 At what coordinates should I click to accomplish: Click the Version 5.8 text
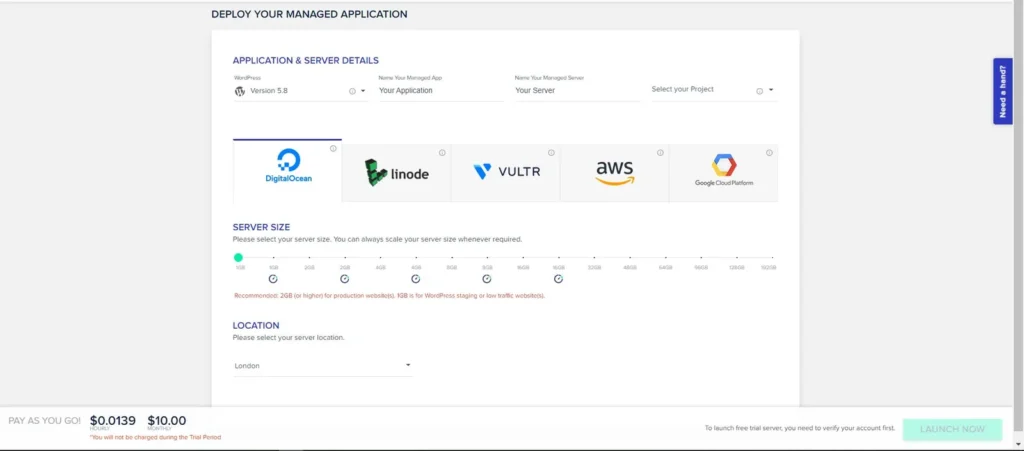(x=269, y=91)
